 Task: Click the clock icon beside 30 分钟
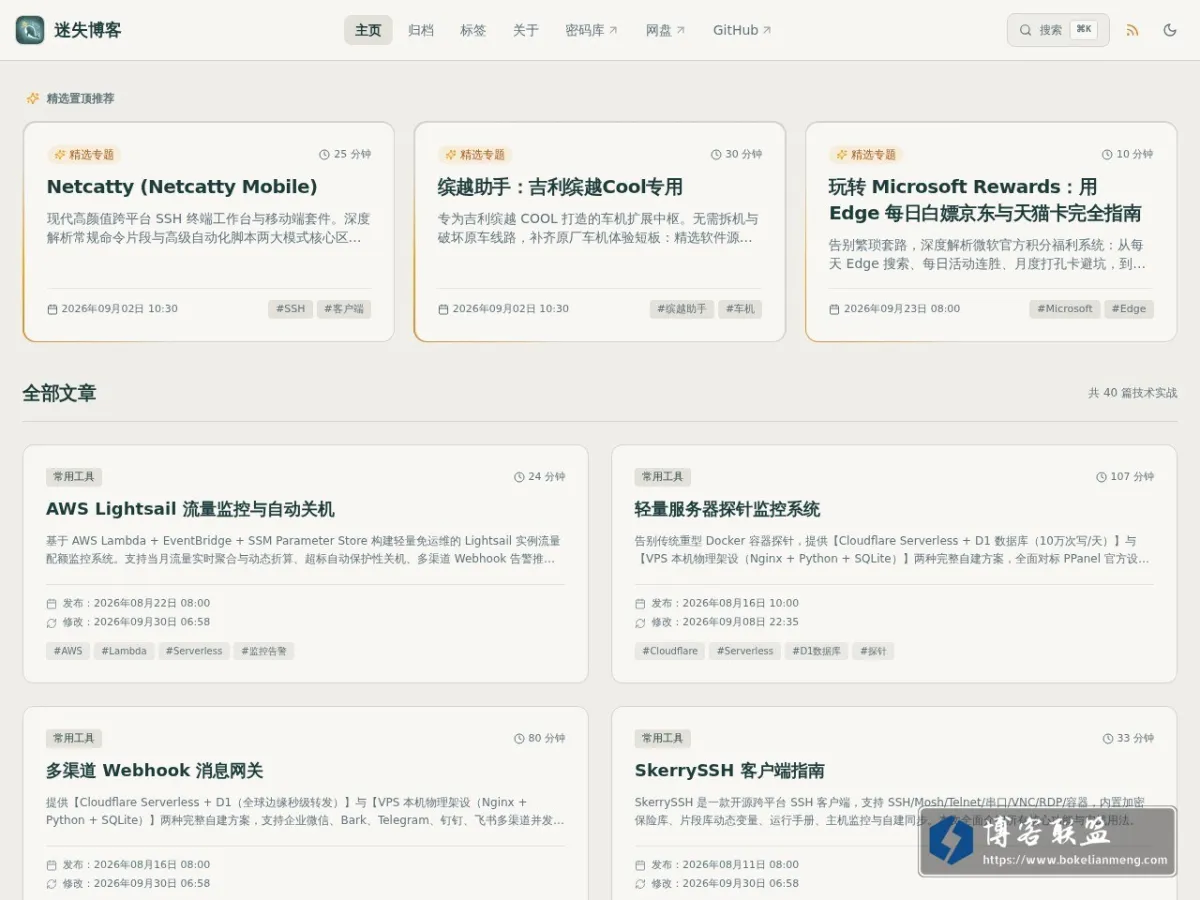716,155
